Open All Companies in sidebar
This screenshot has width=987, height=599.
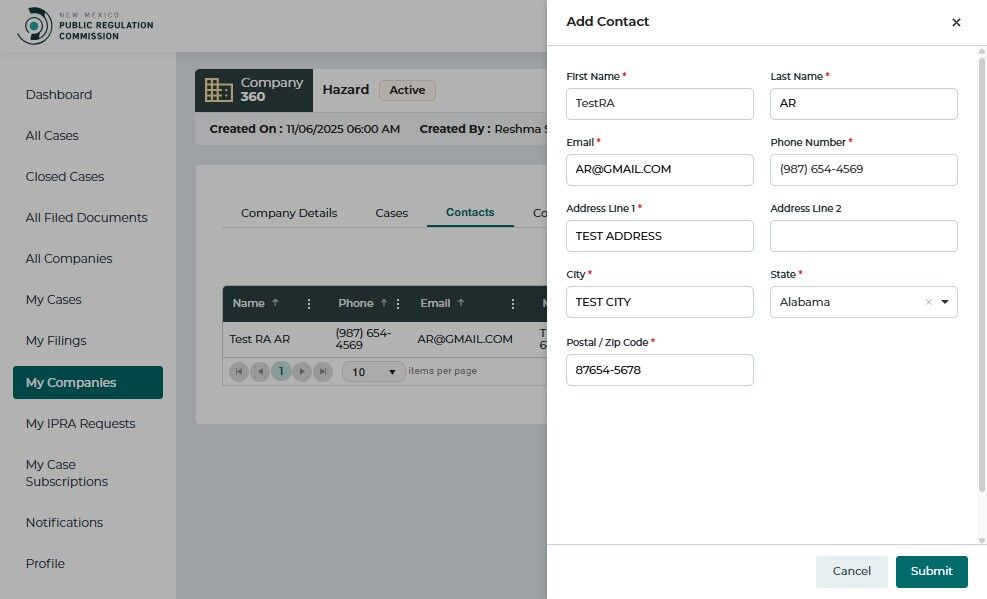pyautogui.click(x=69, y=259)
